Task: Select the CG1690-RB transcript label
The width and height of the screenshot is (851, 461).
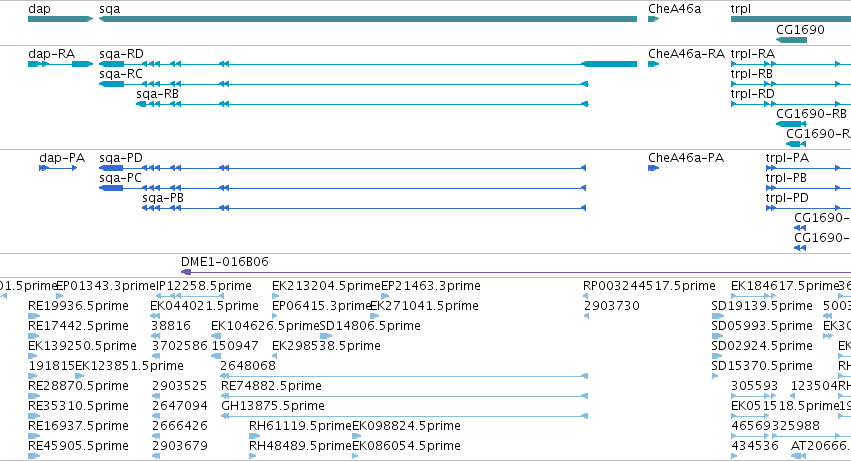Action: (811, 114)
